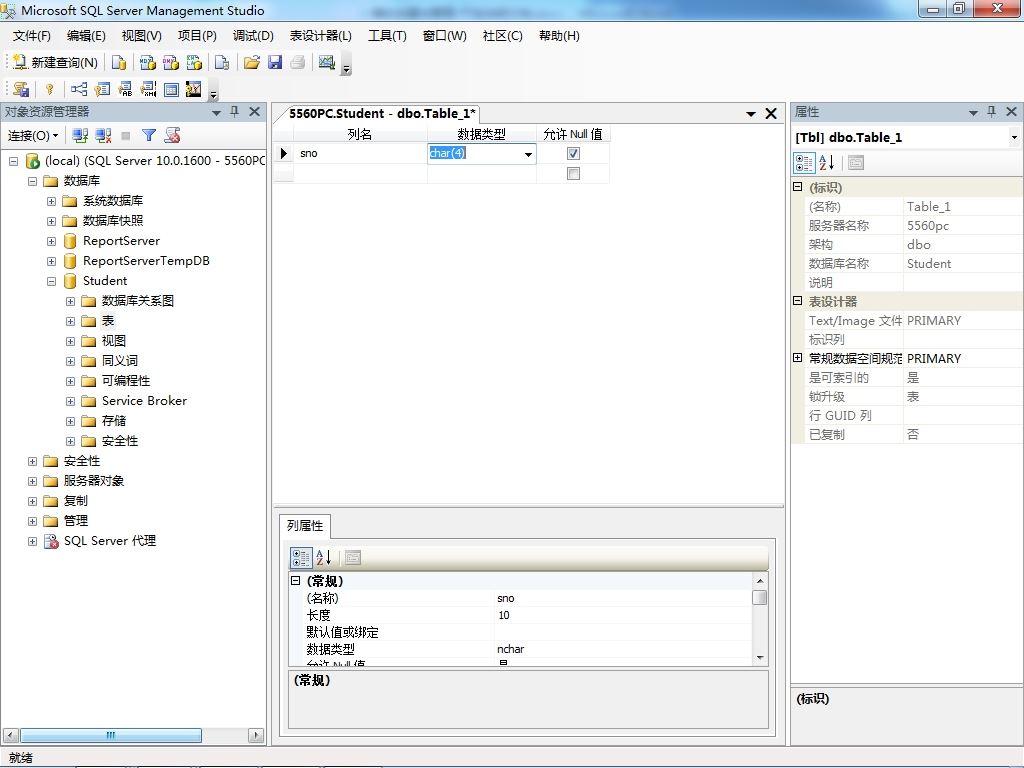
Task: Click the Manage Indexes and Keys icon
Action: [102, 89]
